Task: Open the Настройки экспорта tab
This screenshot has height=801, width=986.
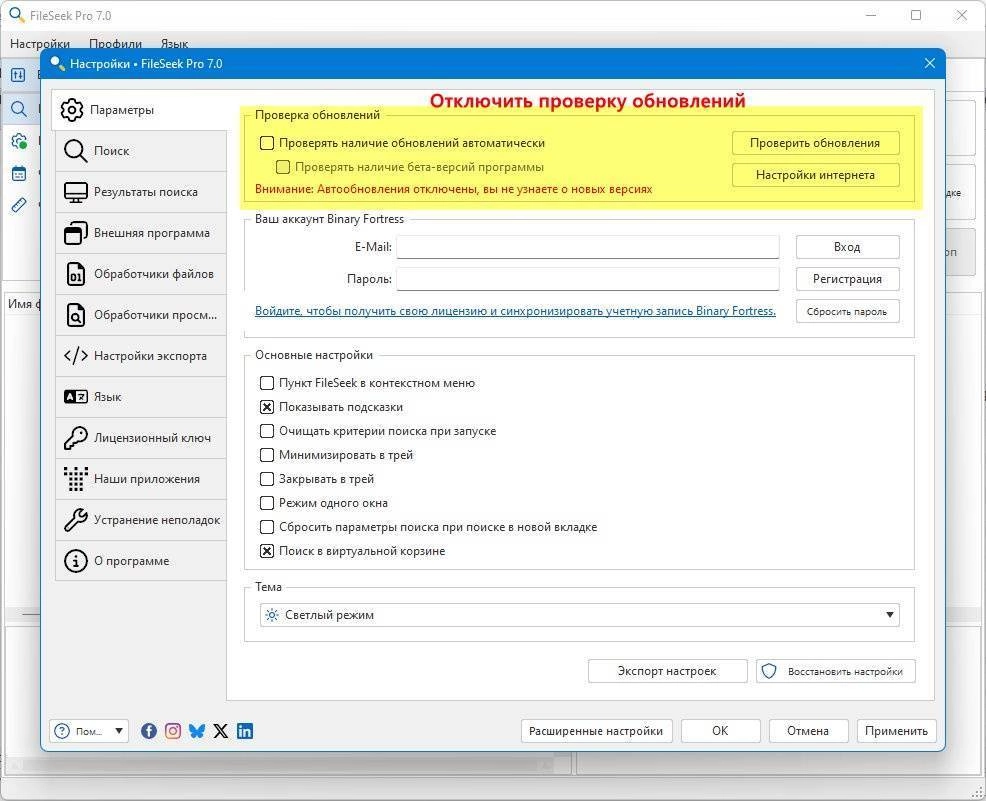Action: (x=141, y=356)
